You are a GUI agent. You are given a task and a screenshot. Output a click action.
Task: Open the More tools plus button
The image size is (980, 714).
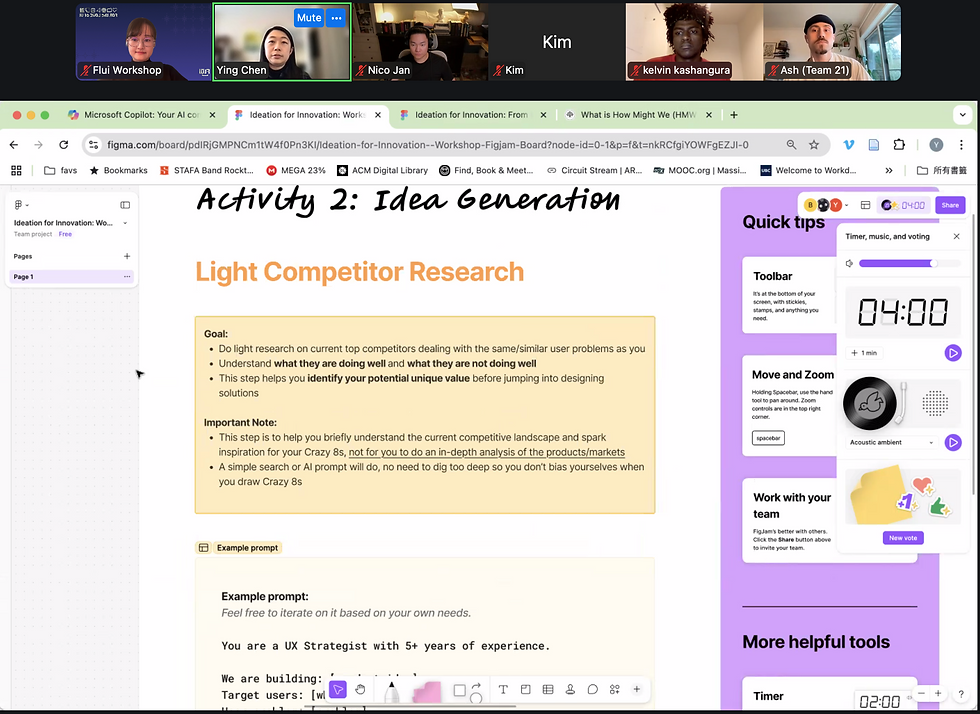pos(637,689)
